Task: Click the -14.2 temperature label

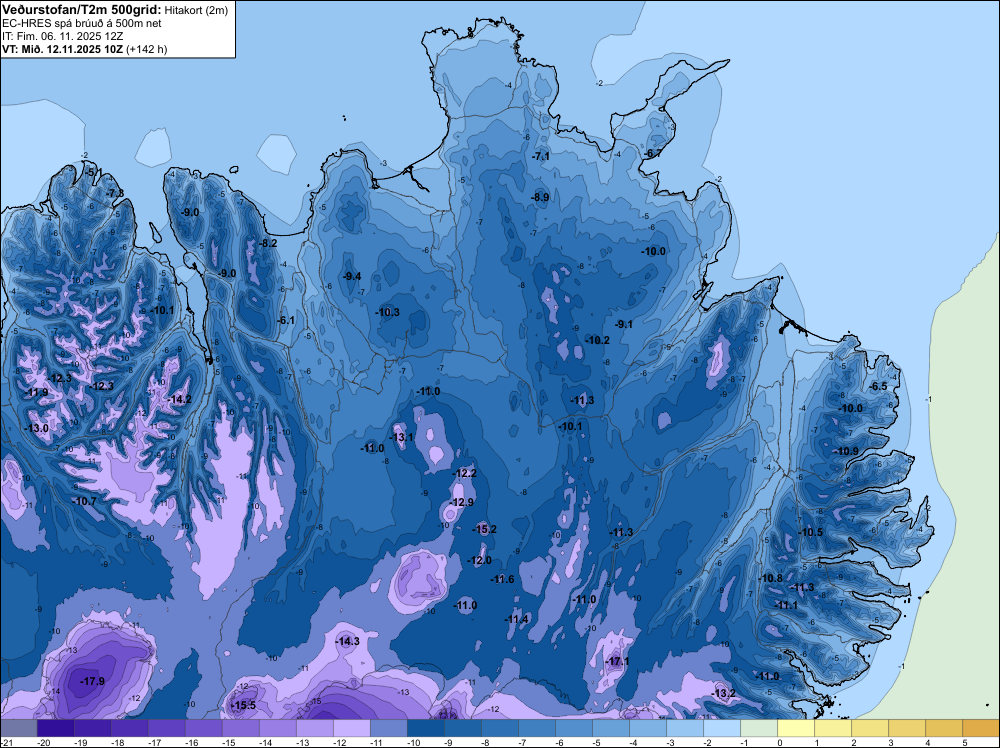Action: pos(179,399)
